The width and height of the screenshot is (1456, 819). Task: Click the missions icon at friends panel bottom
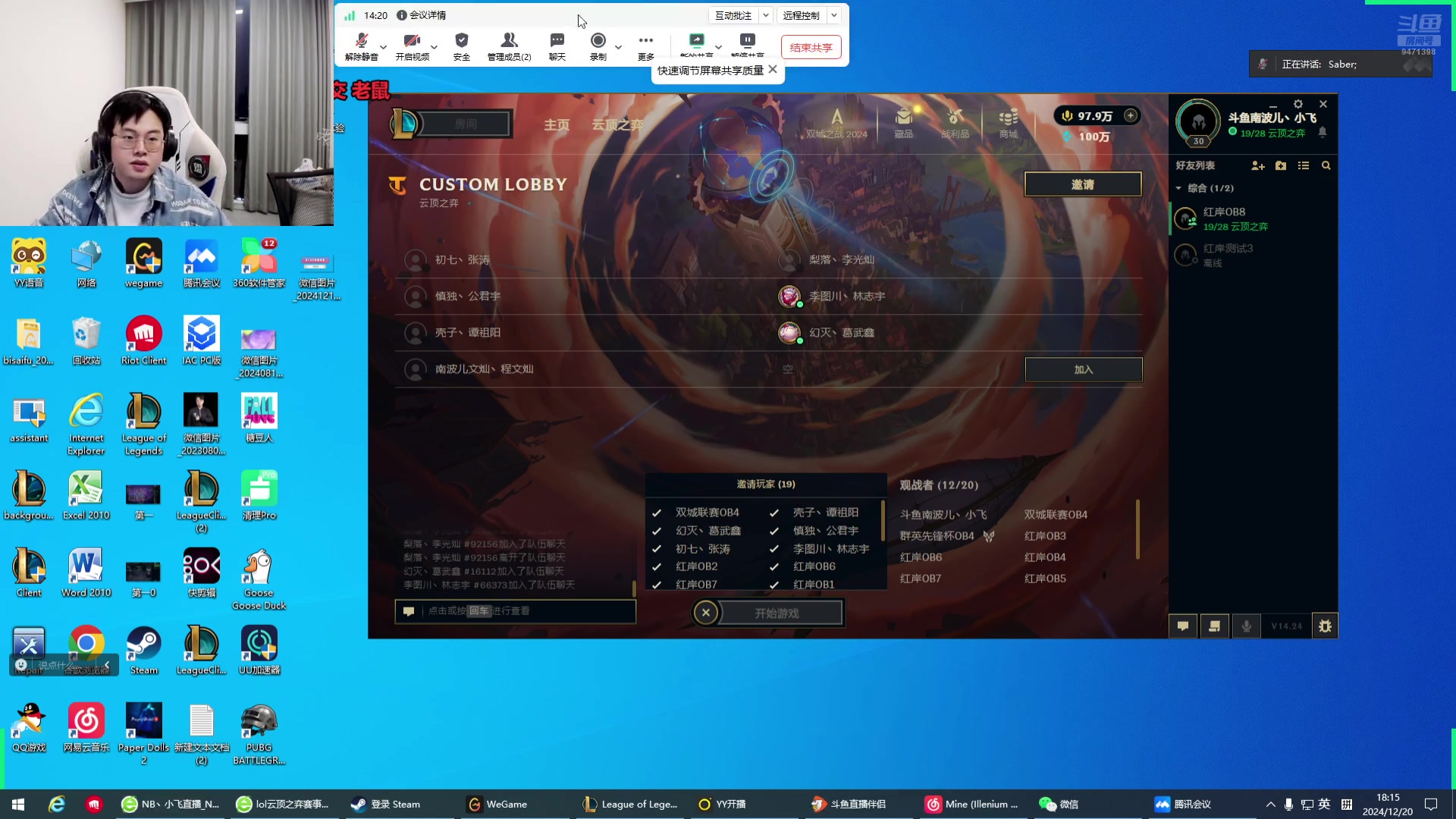point(1215,626)
